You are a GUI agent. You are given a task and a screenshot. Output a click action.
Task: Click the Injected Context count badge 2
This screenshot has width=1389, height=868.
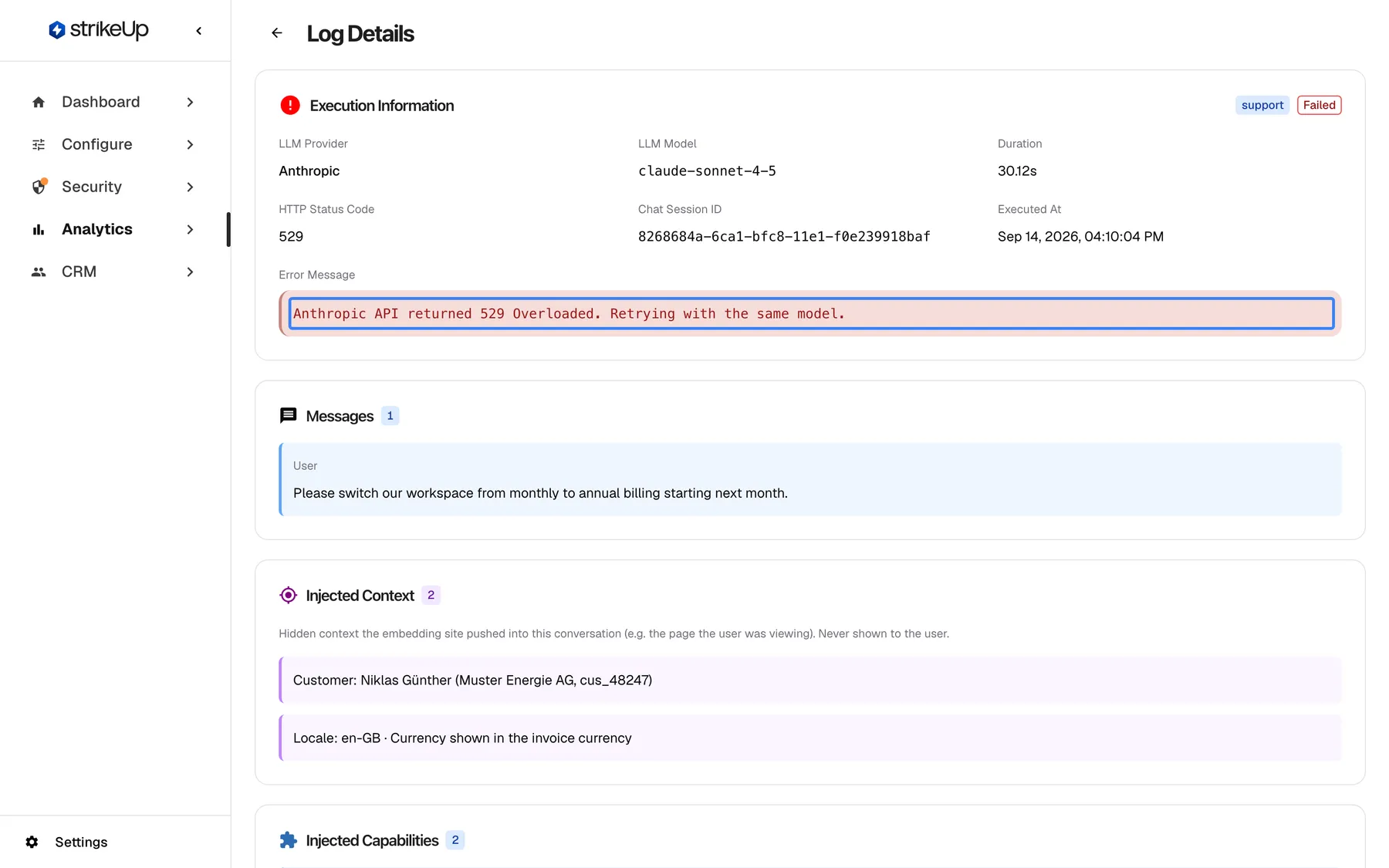click(x=431, y=595)
